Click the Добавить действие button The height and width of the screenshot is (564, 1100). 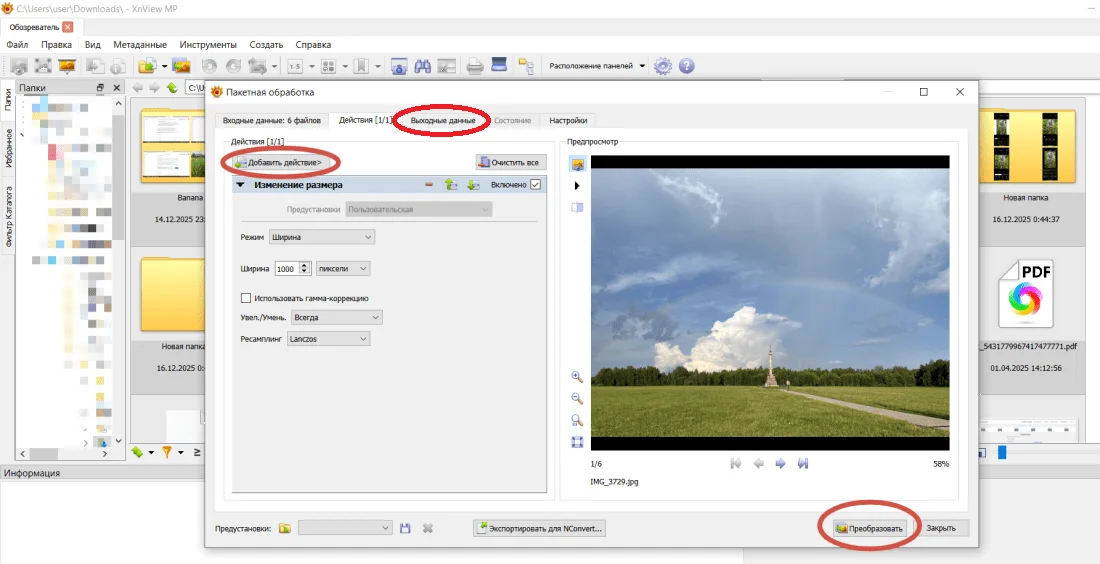279,162
